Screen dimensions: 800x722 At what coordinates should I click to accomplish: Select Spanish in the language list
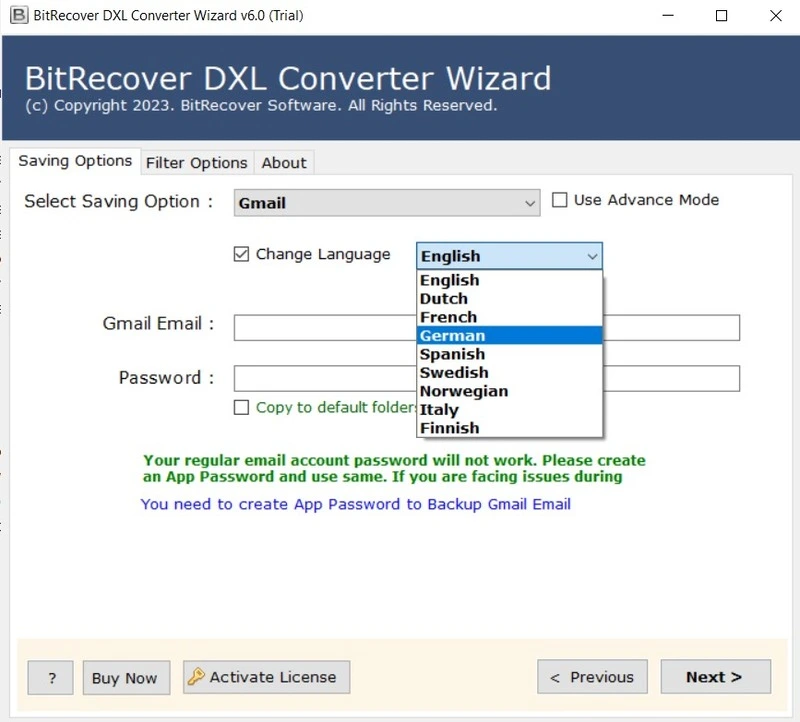[x=452, y=354]
